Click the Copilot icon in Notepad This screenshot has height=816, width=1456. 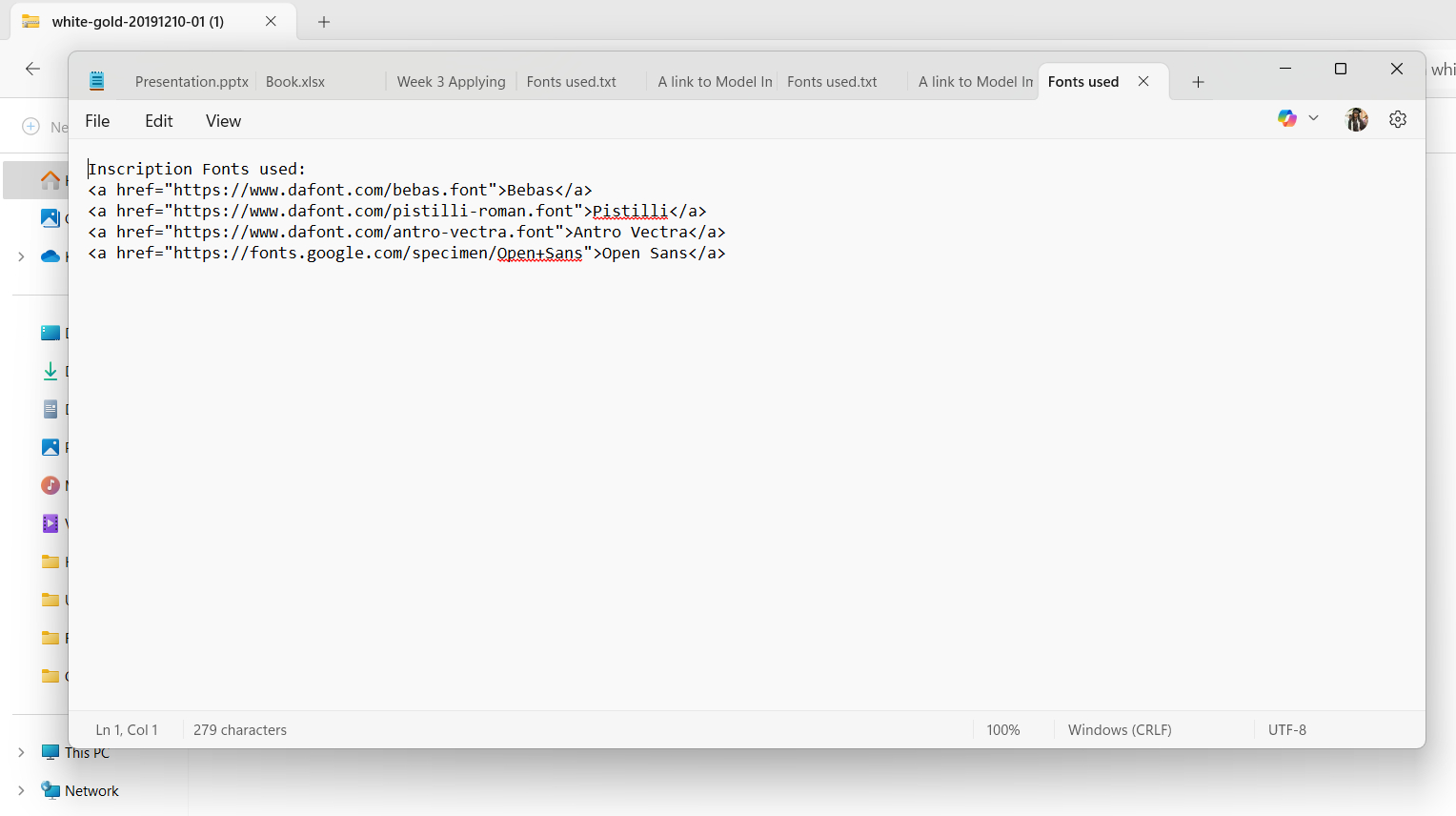(1286, 118)
